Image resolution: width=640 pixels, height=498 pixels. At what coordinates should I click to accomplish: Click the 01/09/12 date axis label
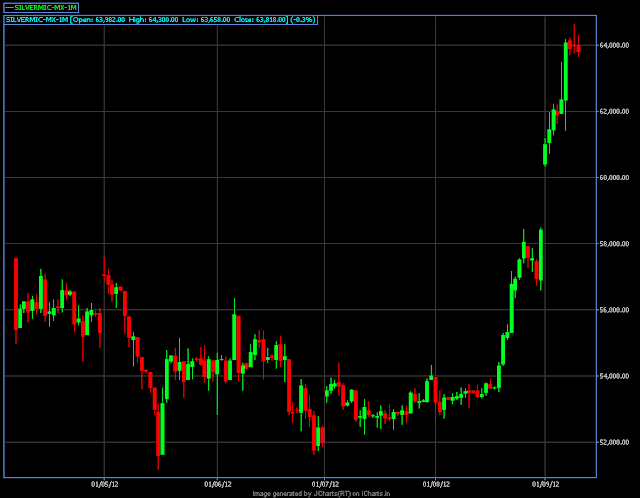point(545,484)
